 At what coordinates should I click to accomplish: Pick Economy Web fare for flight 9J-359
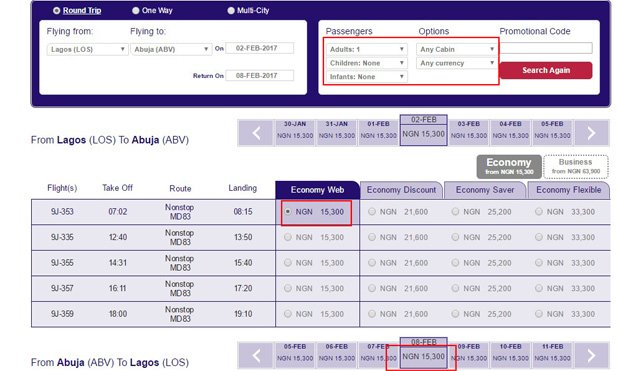[x=288, y=314]
